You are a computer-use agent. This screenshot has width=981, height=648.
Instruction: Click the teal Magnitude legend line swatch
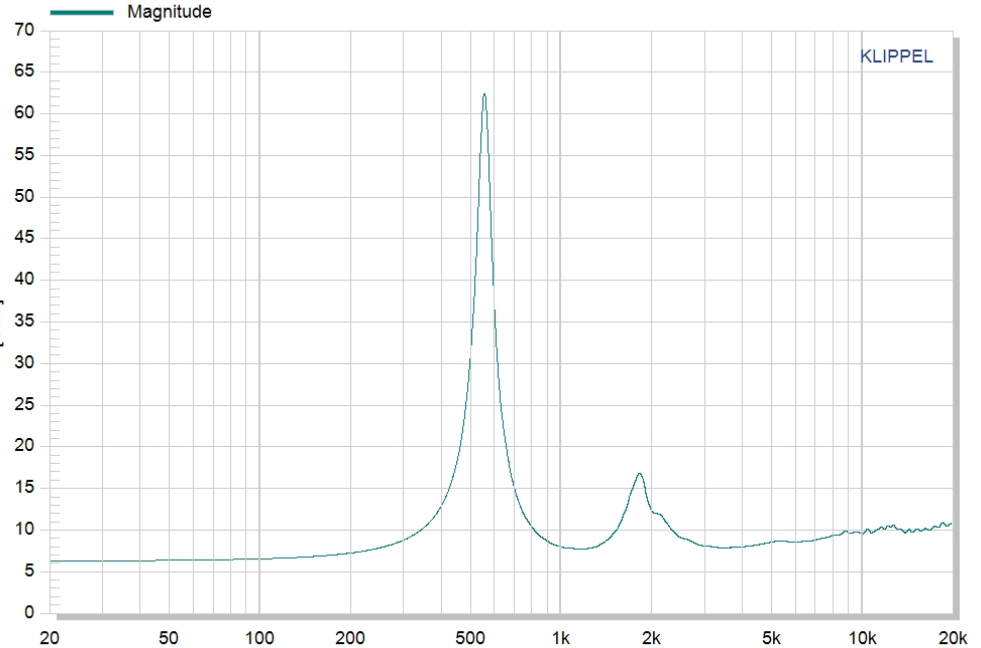(x=81, y=12)
